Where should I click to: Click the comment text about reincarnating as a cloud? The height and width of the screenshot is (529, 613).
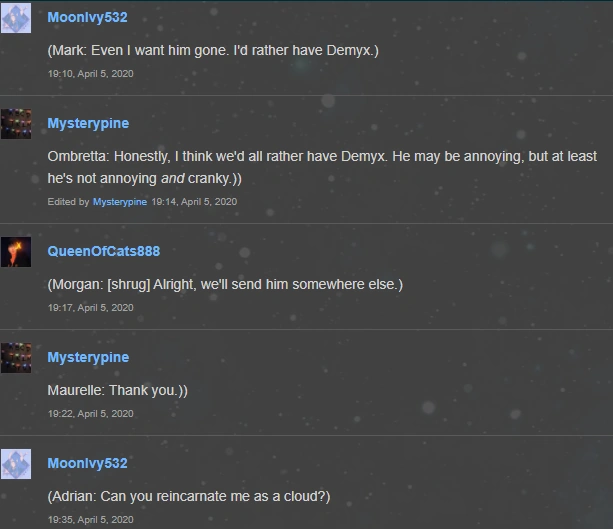point(189,497)
